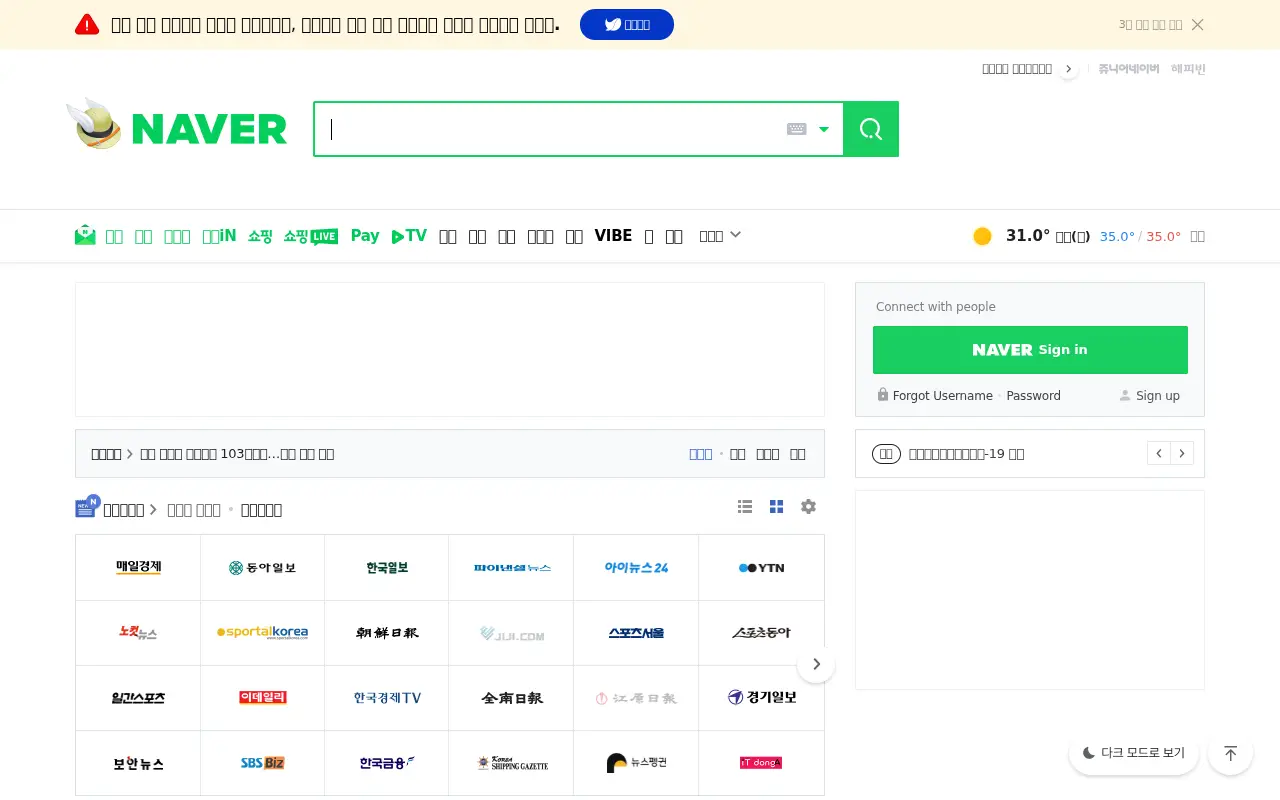
Task: Open the 쥬니어네이버 link at top right
Action: [1129, 69]
